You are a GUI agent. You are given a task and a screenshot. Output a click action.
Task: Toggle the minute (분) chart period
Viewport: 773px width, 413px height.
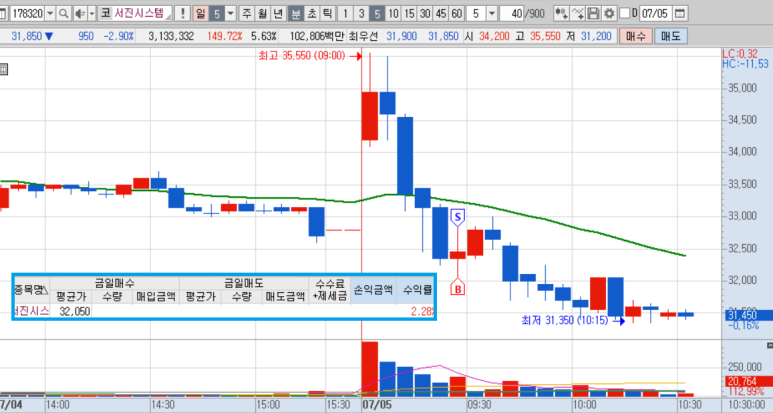[x=296, y=13]
